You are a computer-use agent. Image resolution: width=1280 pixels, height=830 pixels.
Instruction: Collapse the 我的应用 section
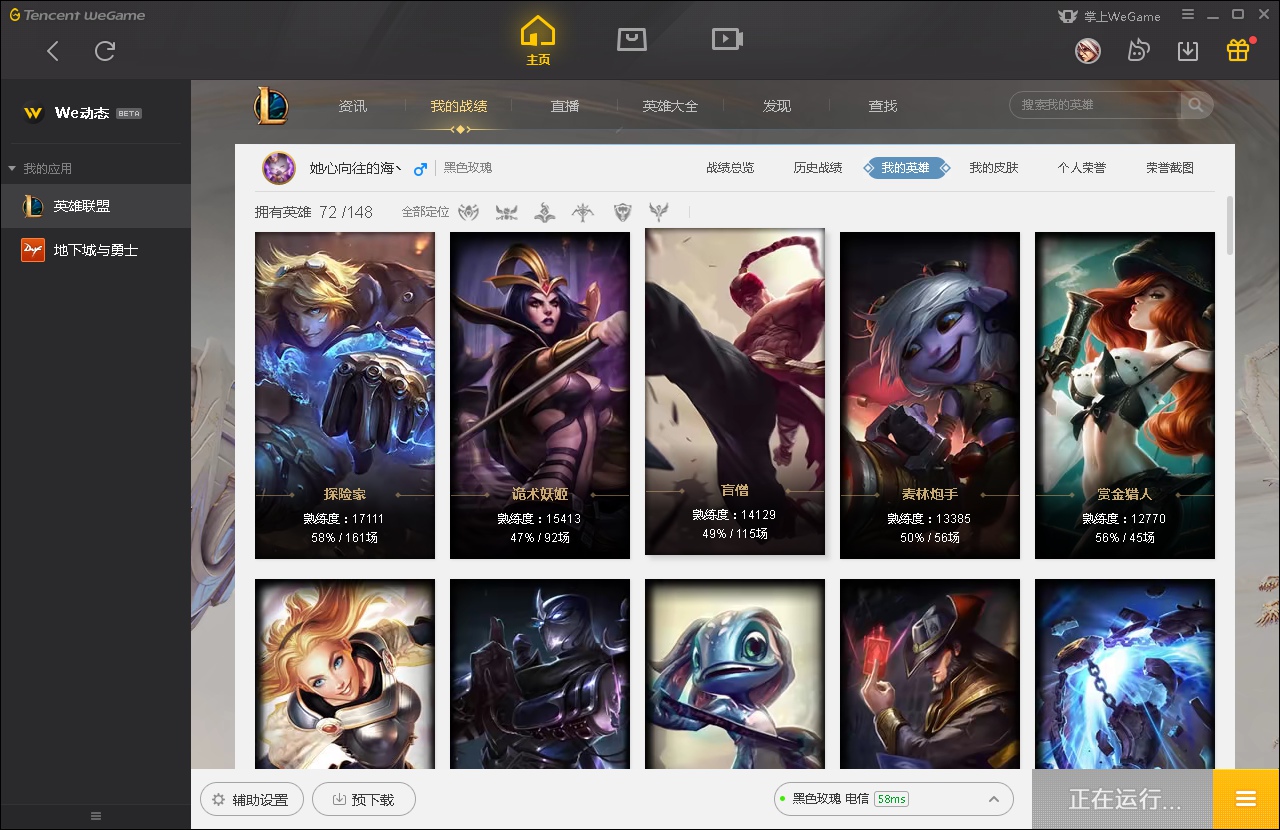click(x=41, y=168)
